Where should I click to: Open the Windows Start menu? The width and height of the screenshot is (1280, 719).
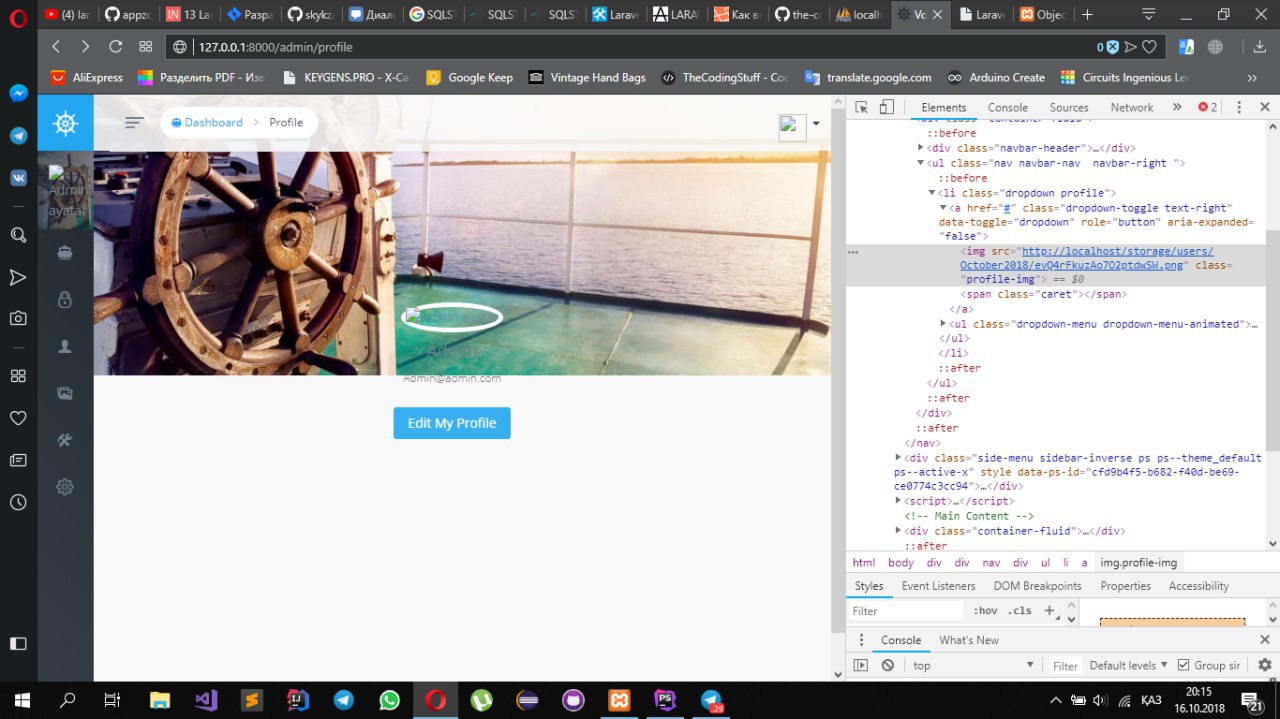coord(21,700)
